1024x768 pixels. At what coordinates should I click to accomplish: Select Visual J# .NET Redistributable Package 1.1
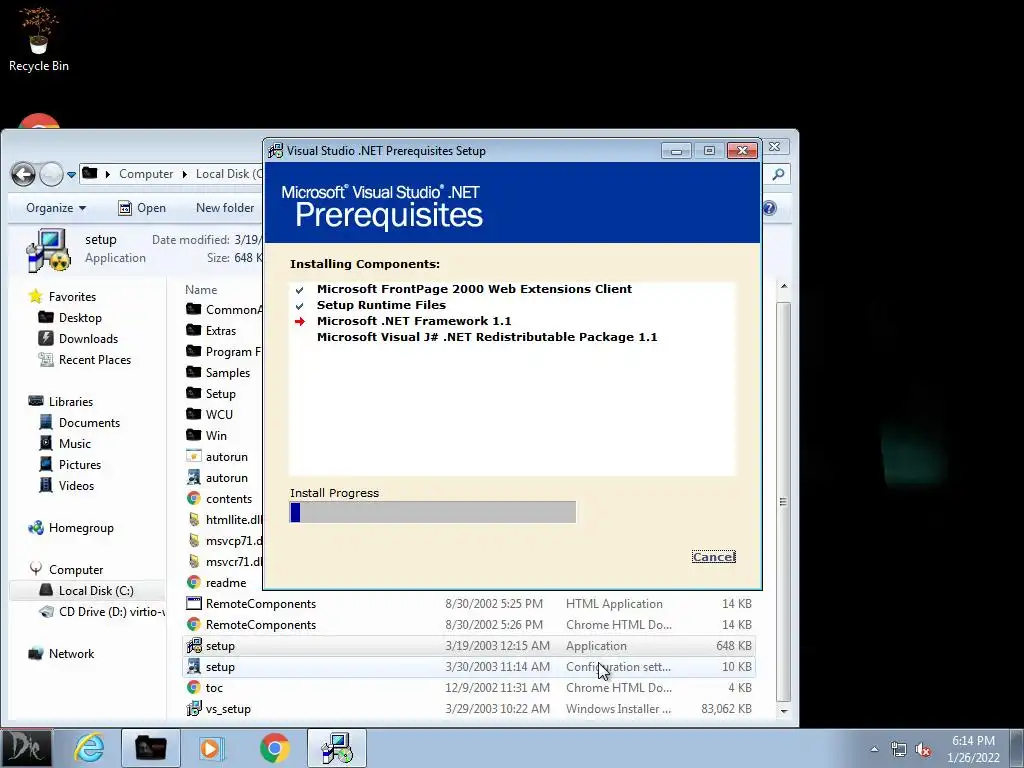pos(487,337)
